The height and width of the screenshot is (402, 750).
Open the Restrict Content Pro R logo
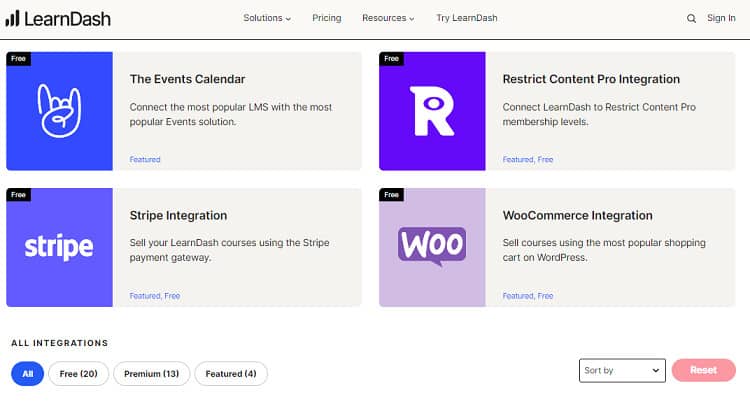432,111
